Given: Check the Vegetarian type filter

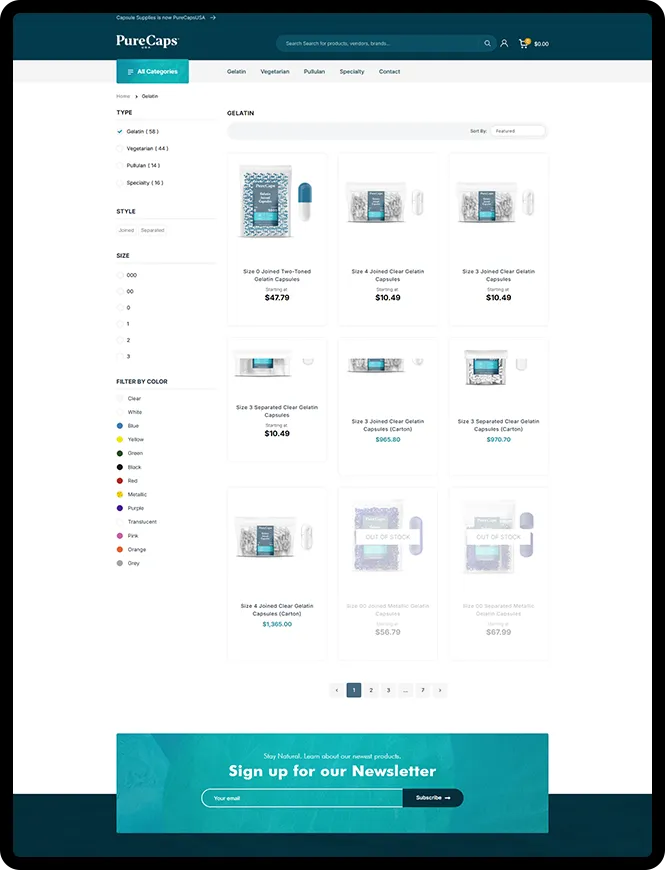Looking at the screenshot, I should [x=119, y=149].
